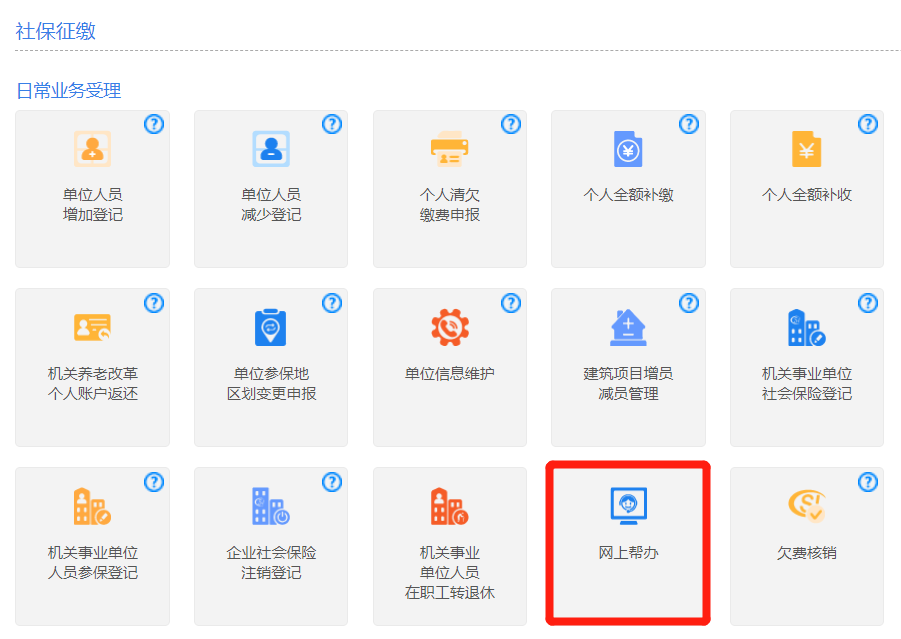Click the orange 个人全额补收 yuan icon

806,150
